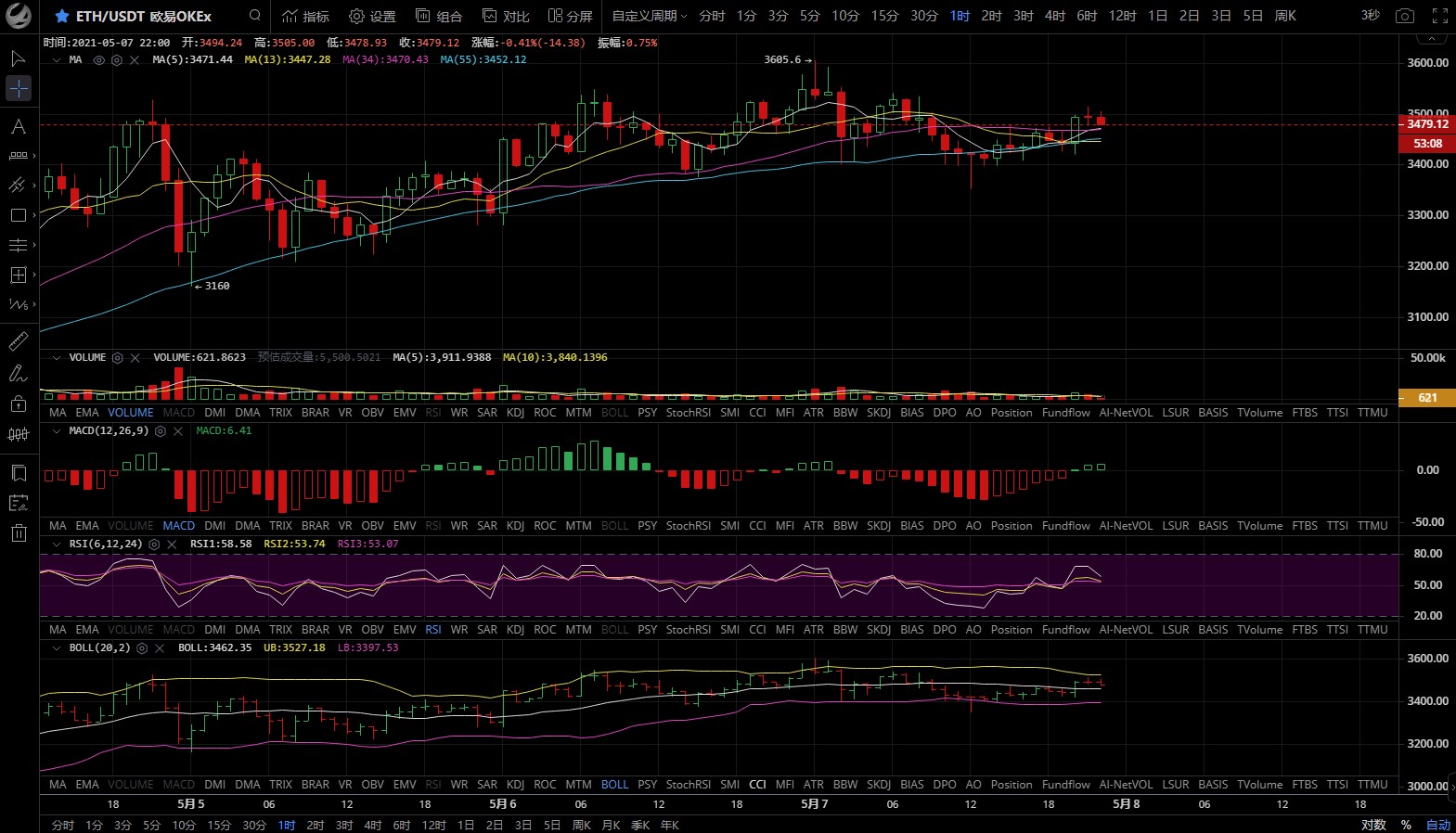Screen dimensions: 1456x833
Task: Click the 指标 indicators button
Action: tap(305, 16)
